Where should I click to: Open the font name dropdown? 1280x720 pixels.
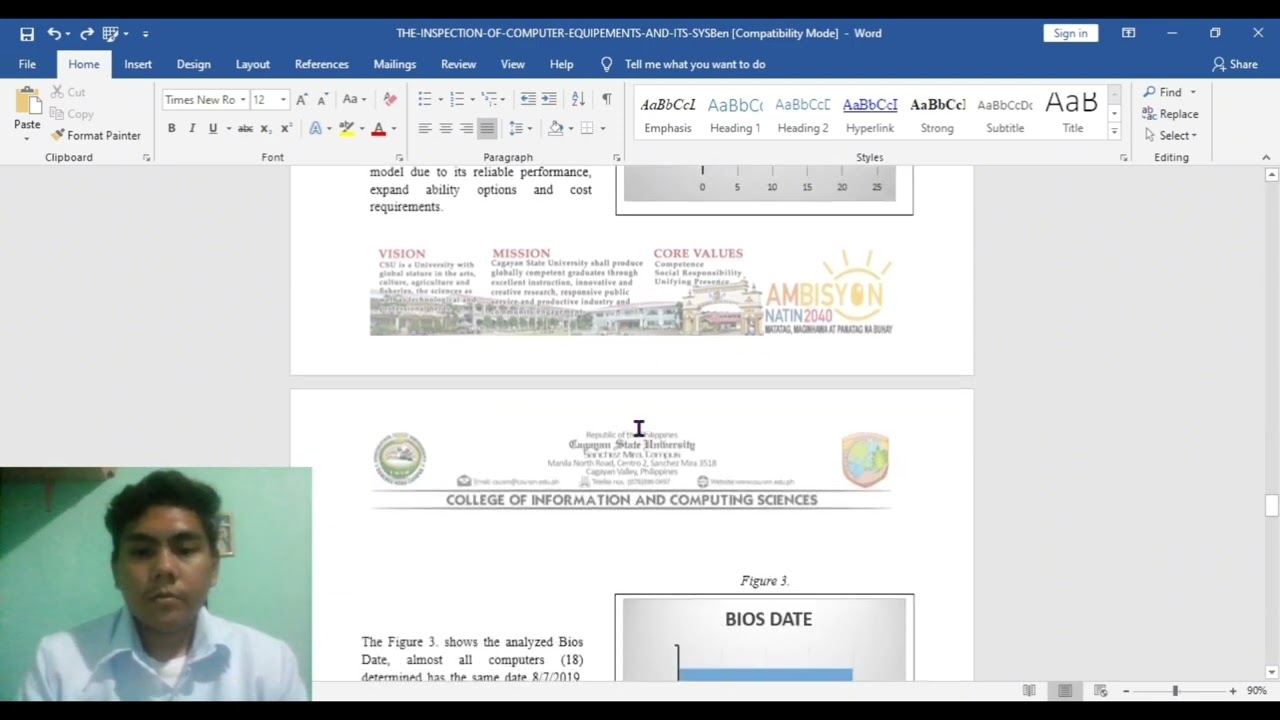click(x=242, y=100)
